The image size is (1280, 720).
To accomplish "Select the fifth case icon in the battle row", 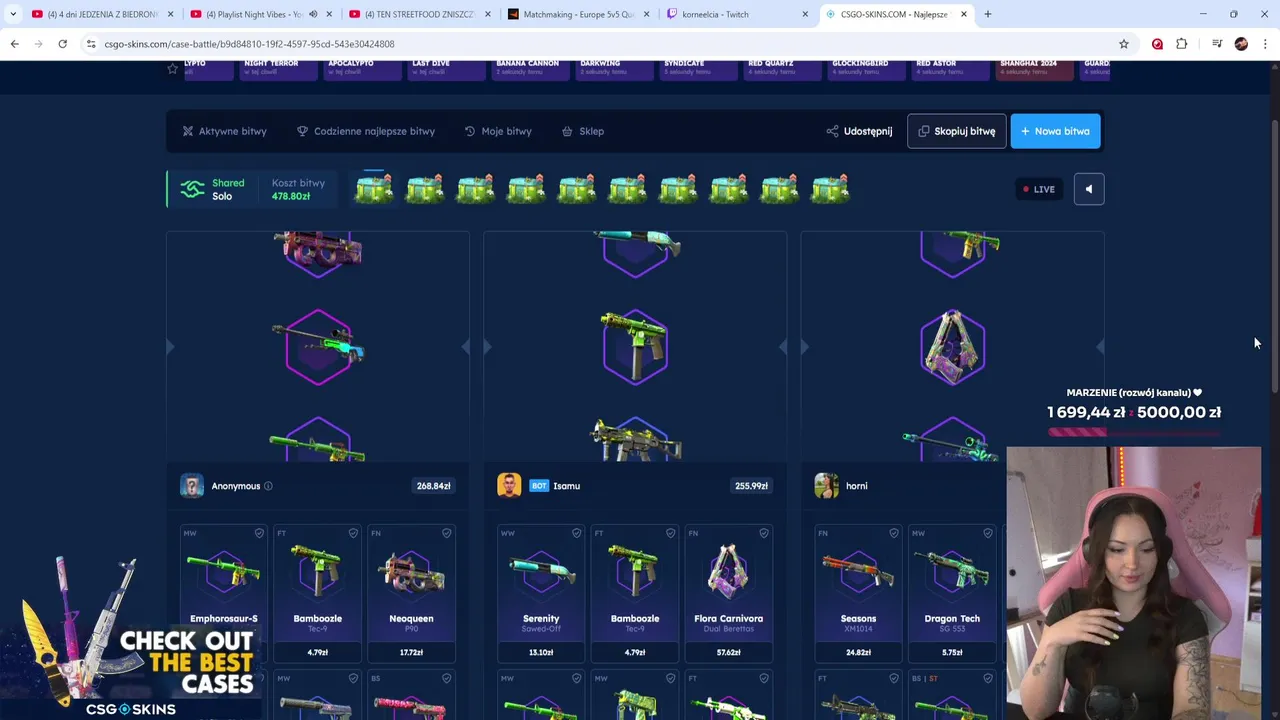I will click(x=577, y=188).
